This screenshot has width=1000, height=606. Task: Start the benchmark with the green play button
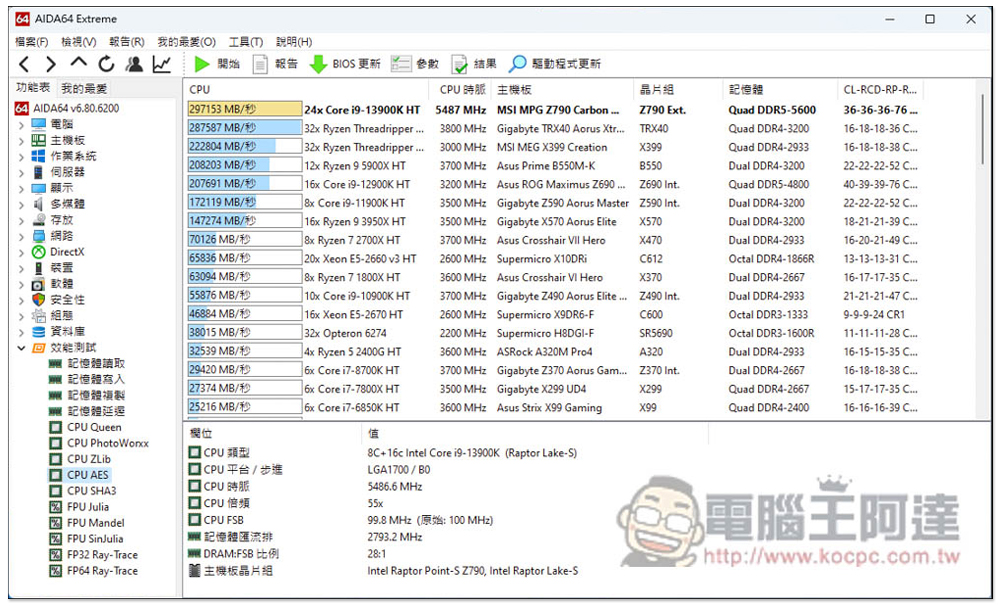click(217, 64)
